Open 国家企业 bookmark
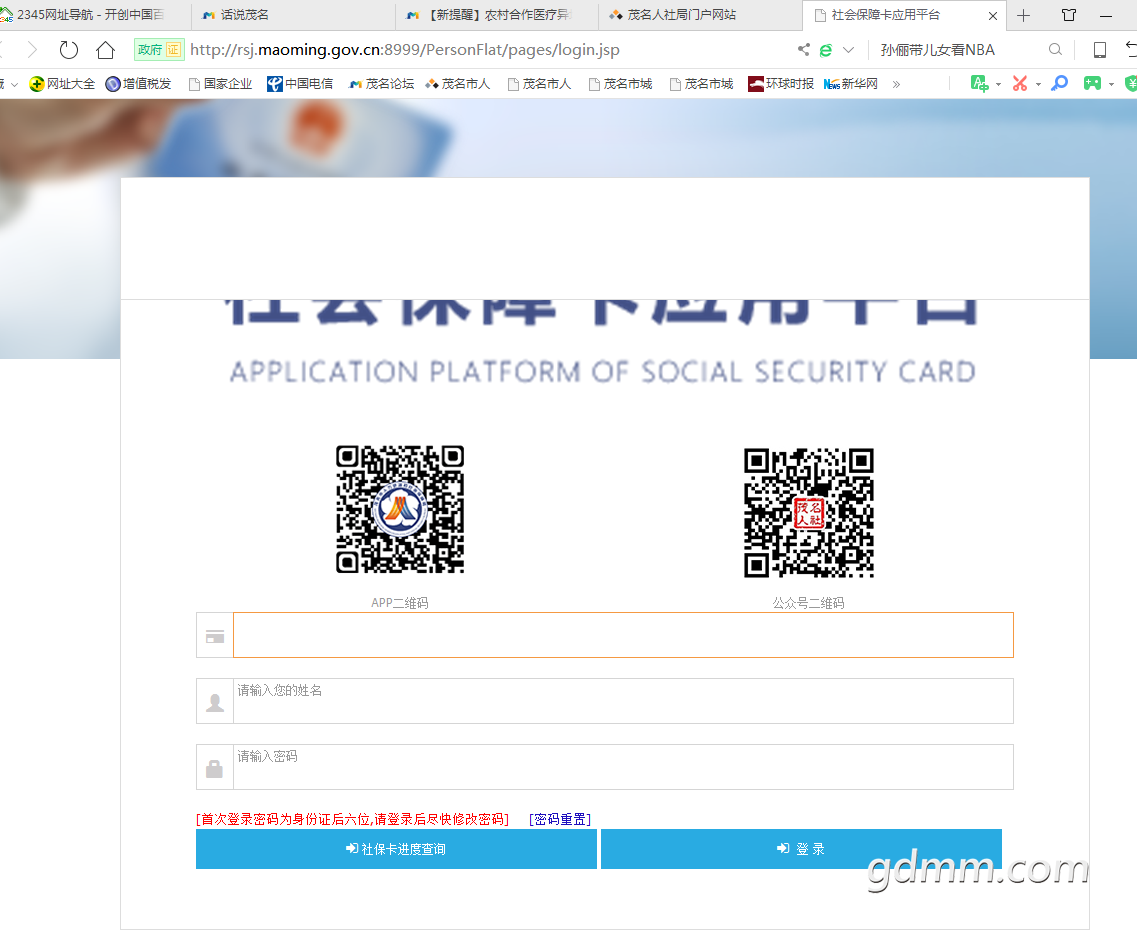Screen dimensions: 1137x932 click(220, 84)
